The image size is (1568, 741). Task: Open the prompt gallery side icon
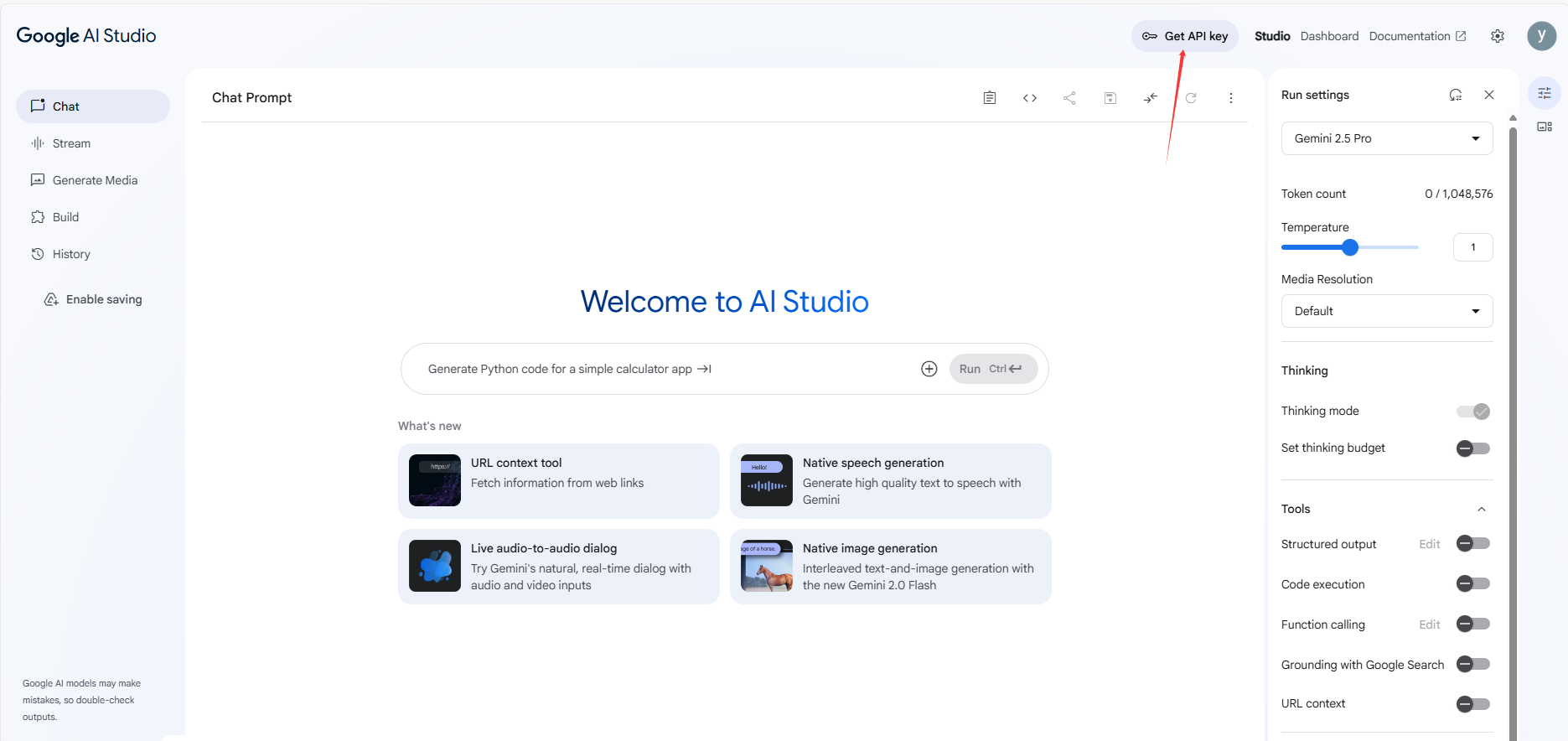[1545, 127]
